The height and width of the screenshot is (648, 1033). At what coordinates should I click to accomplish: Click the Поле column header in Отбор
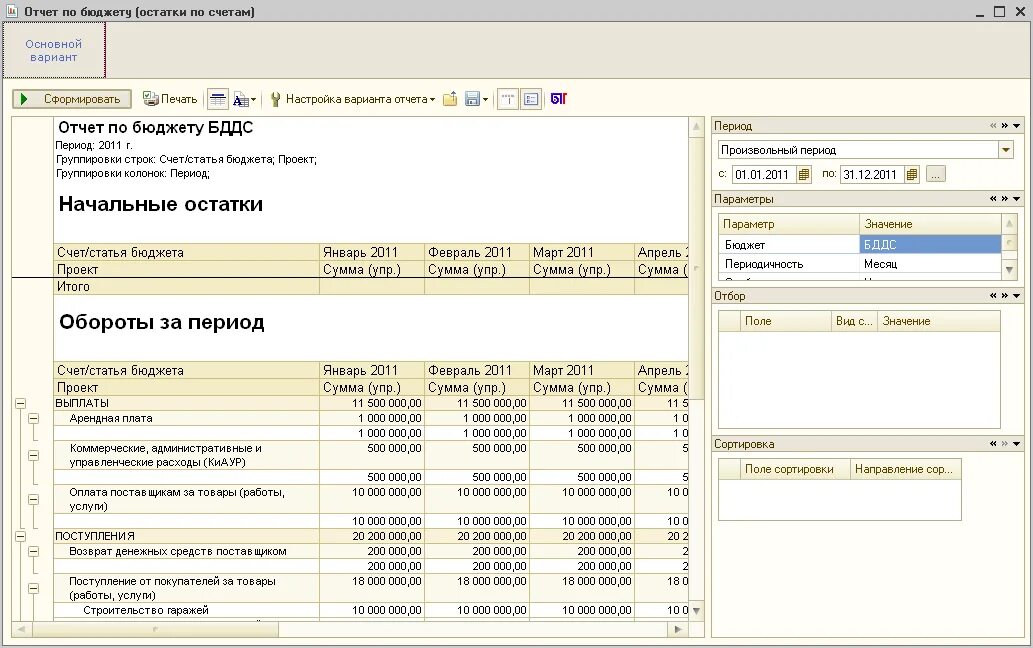click(785, 321)
